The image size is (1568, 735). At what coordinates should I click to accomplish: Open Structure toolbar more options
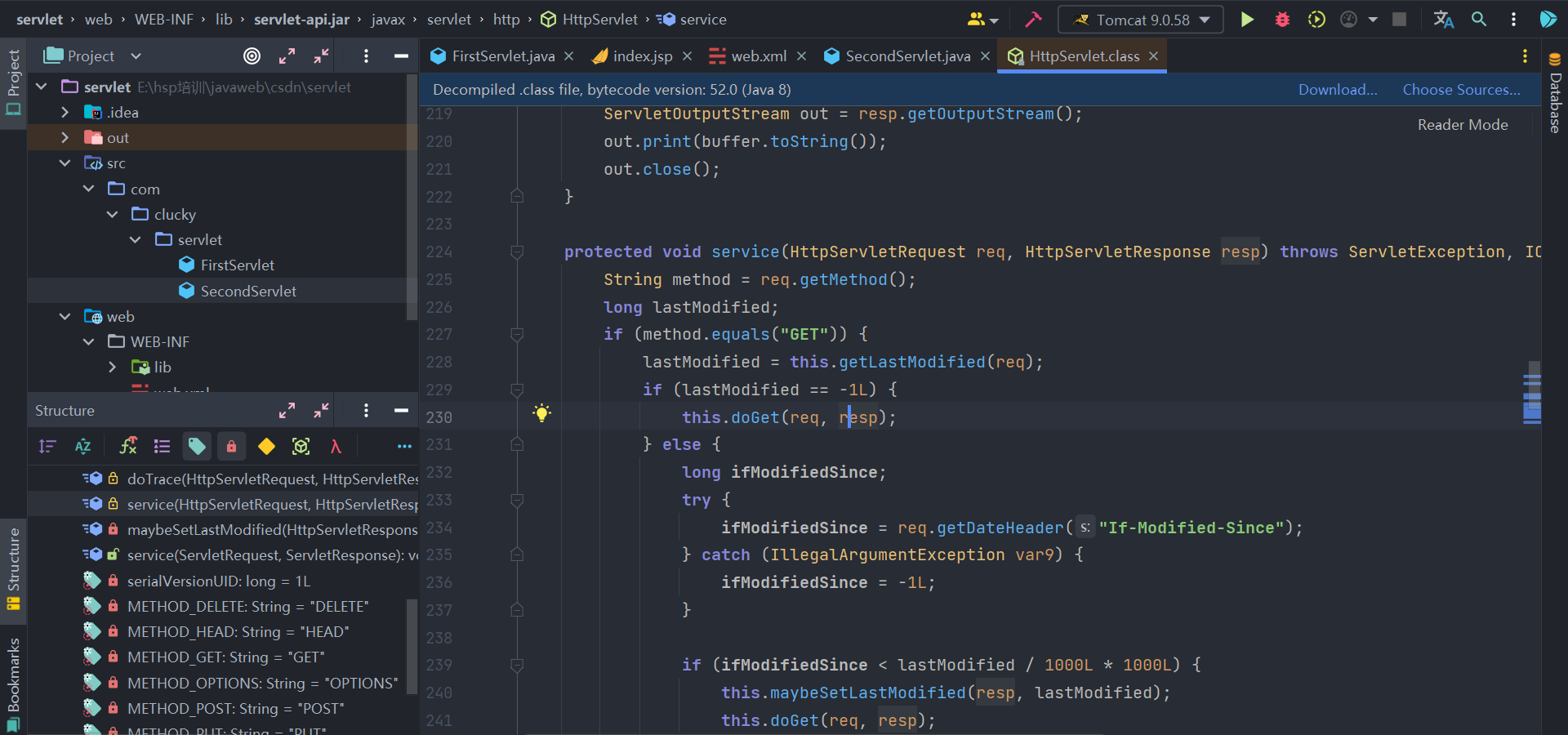[x=404, y=446]
